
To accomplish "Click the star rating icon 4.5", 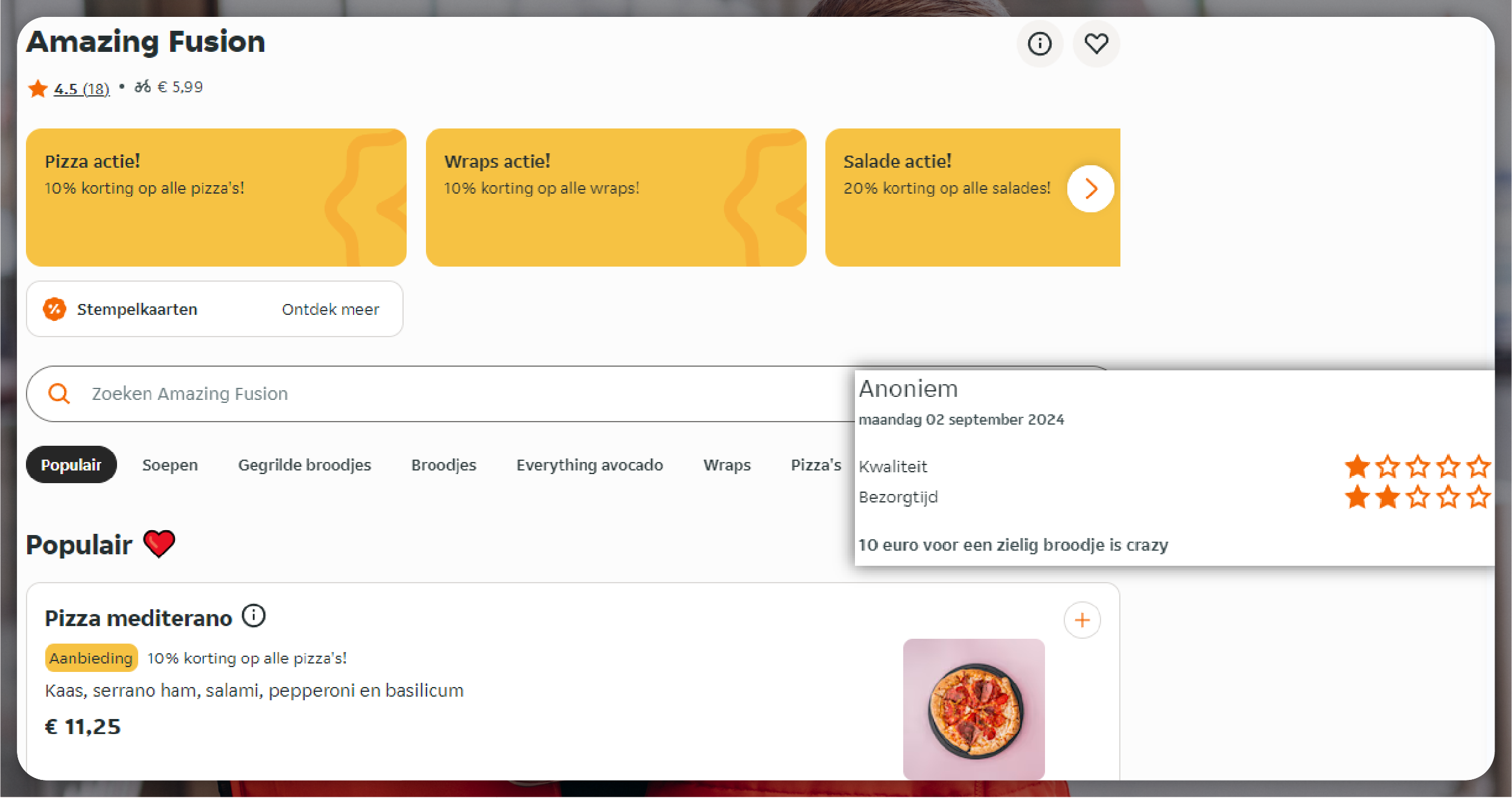I will pos(38,88).
